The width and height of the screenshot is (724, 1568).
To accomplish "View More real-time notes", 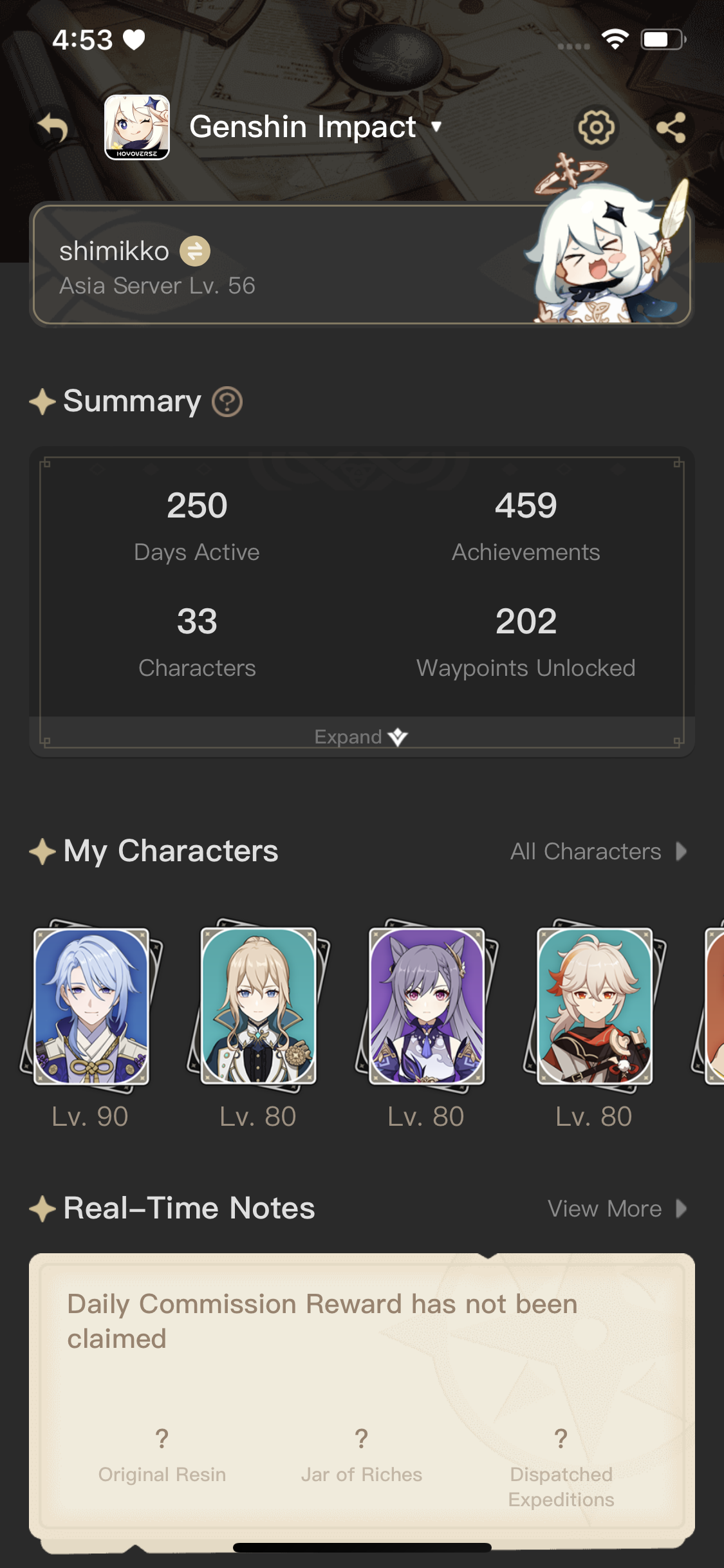I will pyautogui.click(x=617, y=1209).
